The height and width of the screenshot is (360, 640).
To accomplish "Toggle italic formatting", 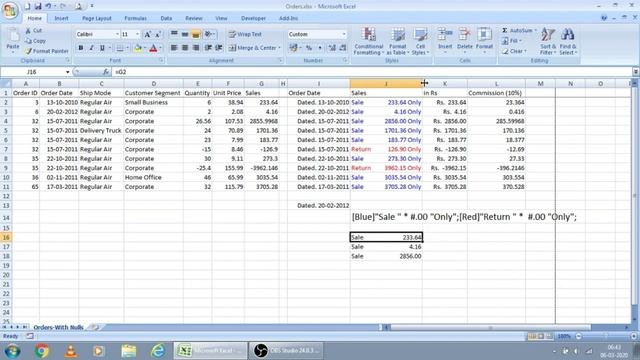I will pos(91,48).
